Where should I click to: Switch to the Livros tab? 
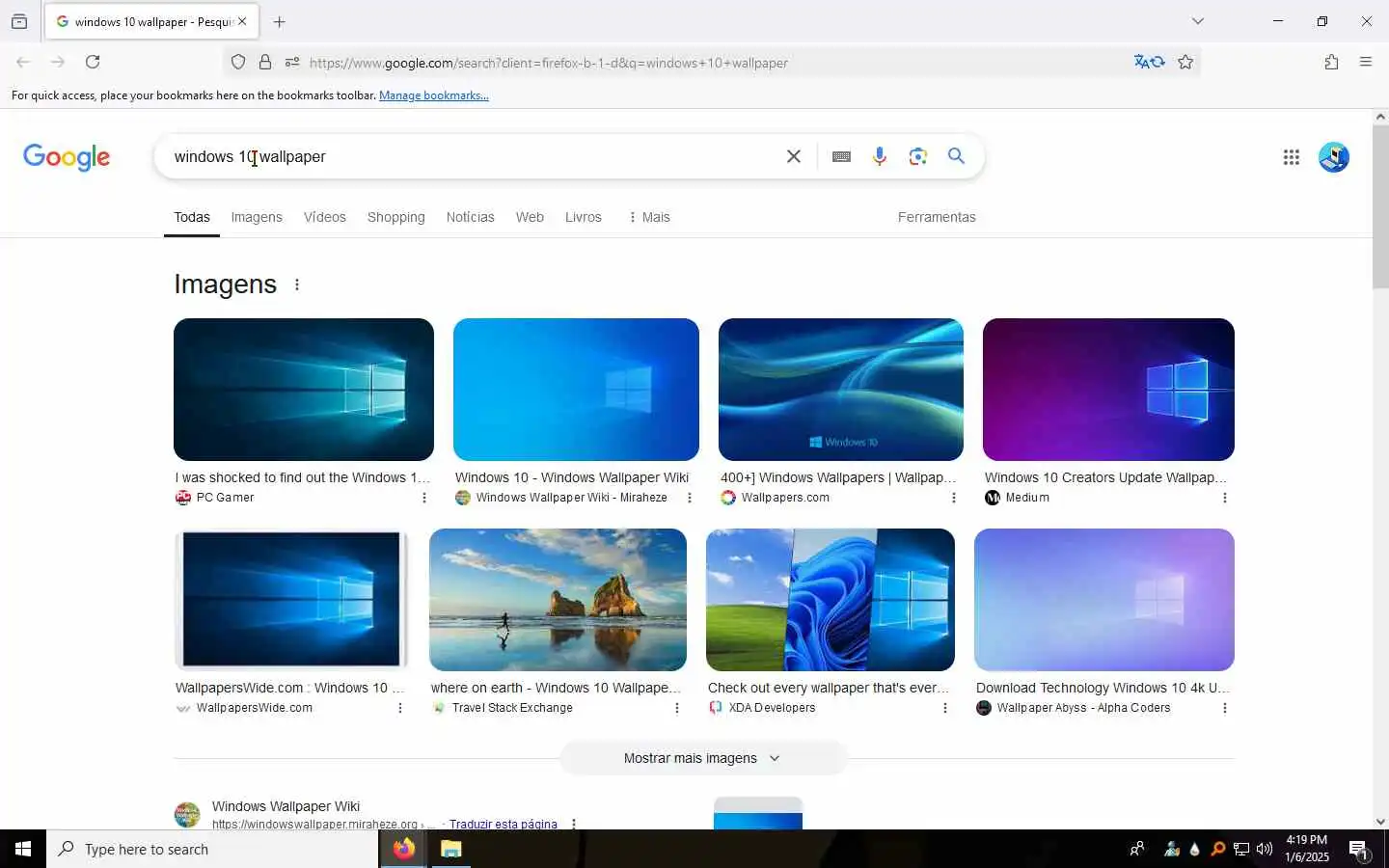point(584,217)
